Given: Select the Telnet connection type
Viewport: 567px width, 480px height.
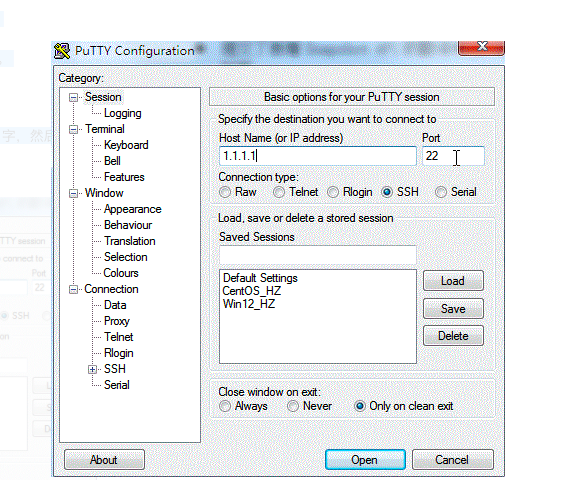Looking at the screenshot, I should [x=279, y=192].
